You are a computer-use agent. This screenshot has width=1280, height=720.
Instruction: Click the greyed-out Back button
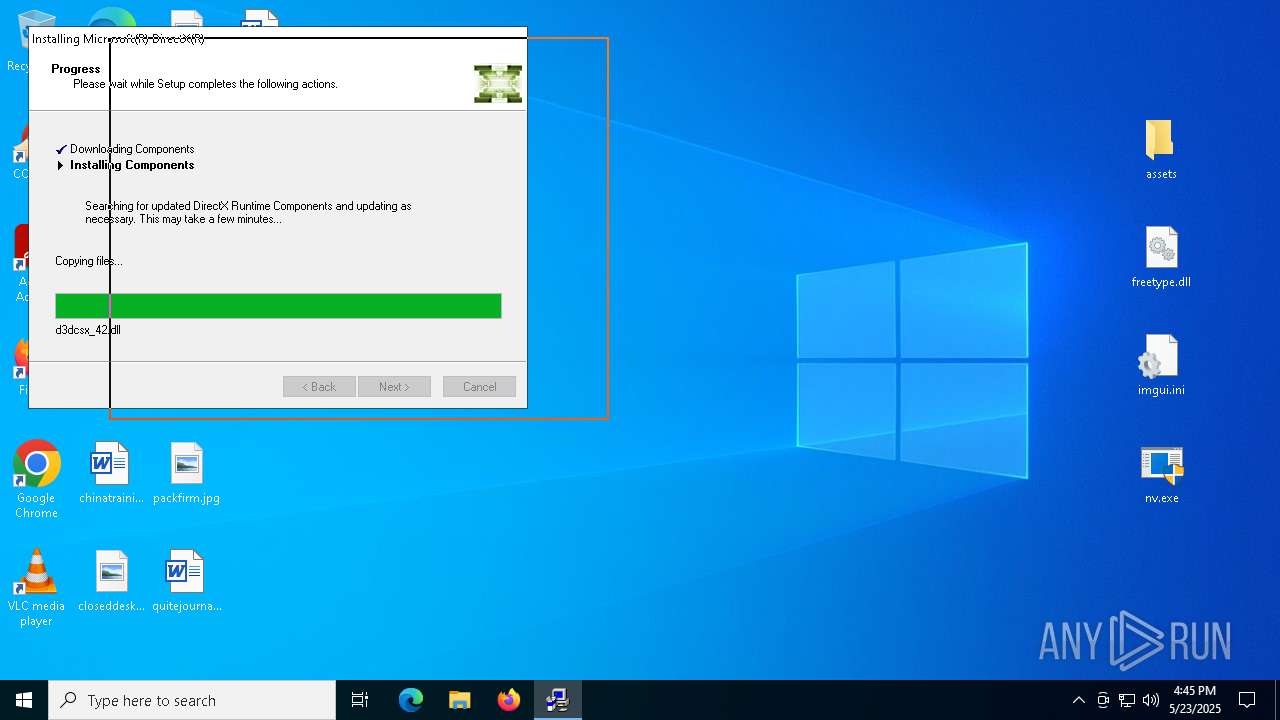319,387
